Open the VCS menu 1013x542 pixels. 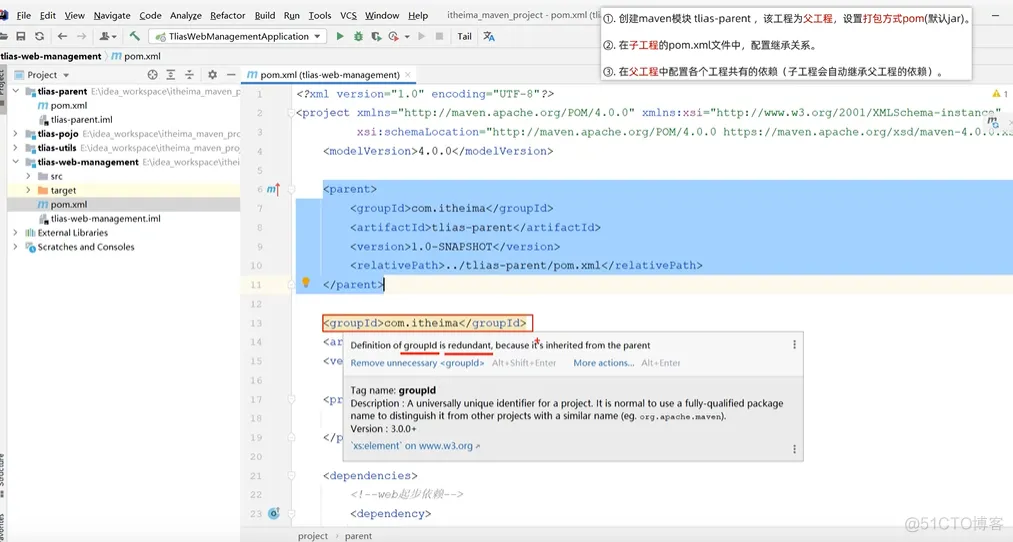pos(348,16)
